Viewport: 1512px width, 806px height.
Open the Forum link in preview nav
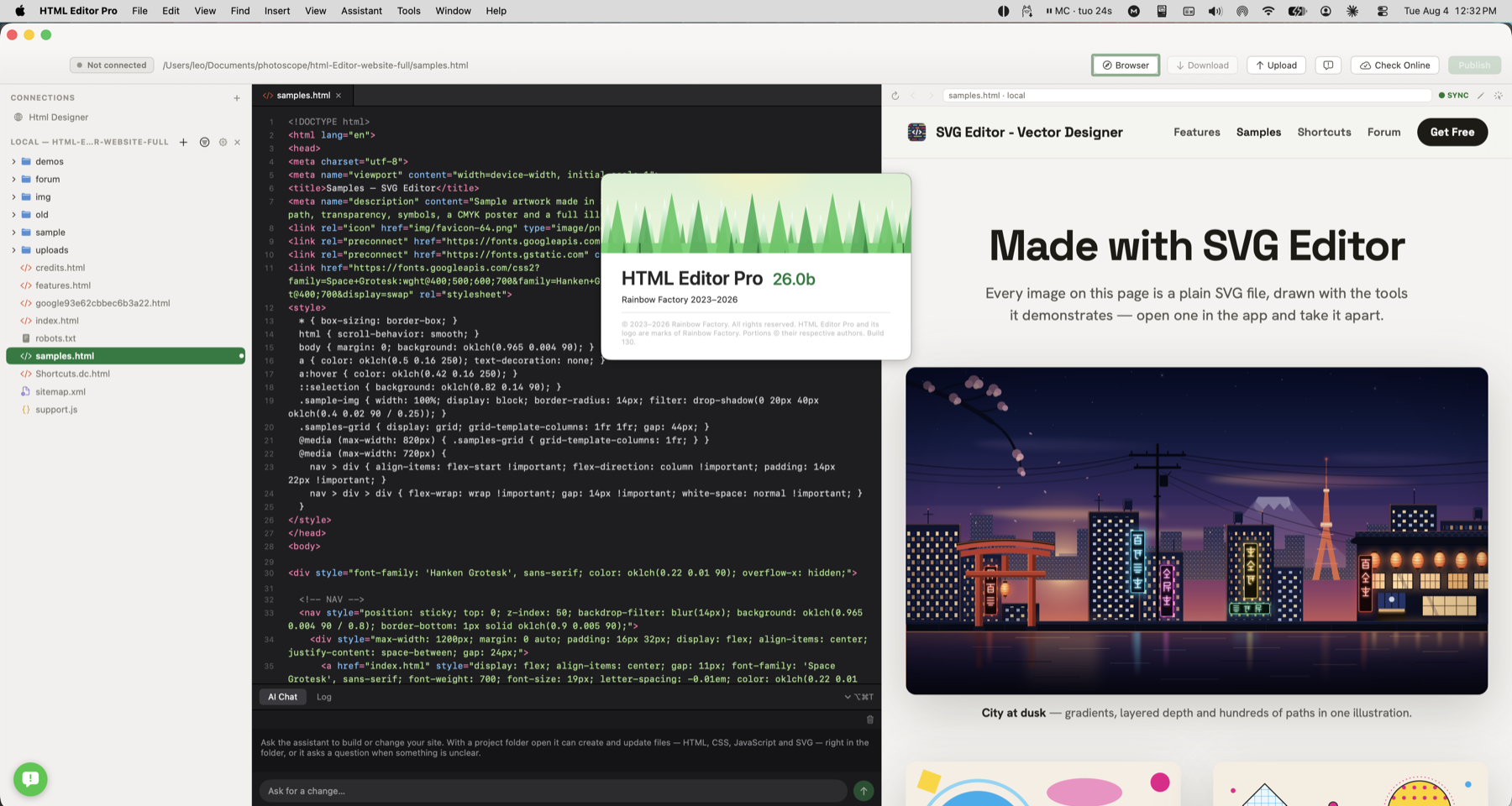[x=1383, y=132]
